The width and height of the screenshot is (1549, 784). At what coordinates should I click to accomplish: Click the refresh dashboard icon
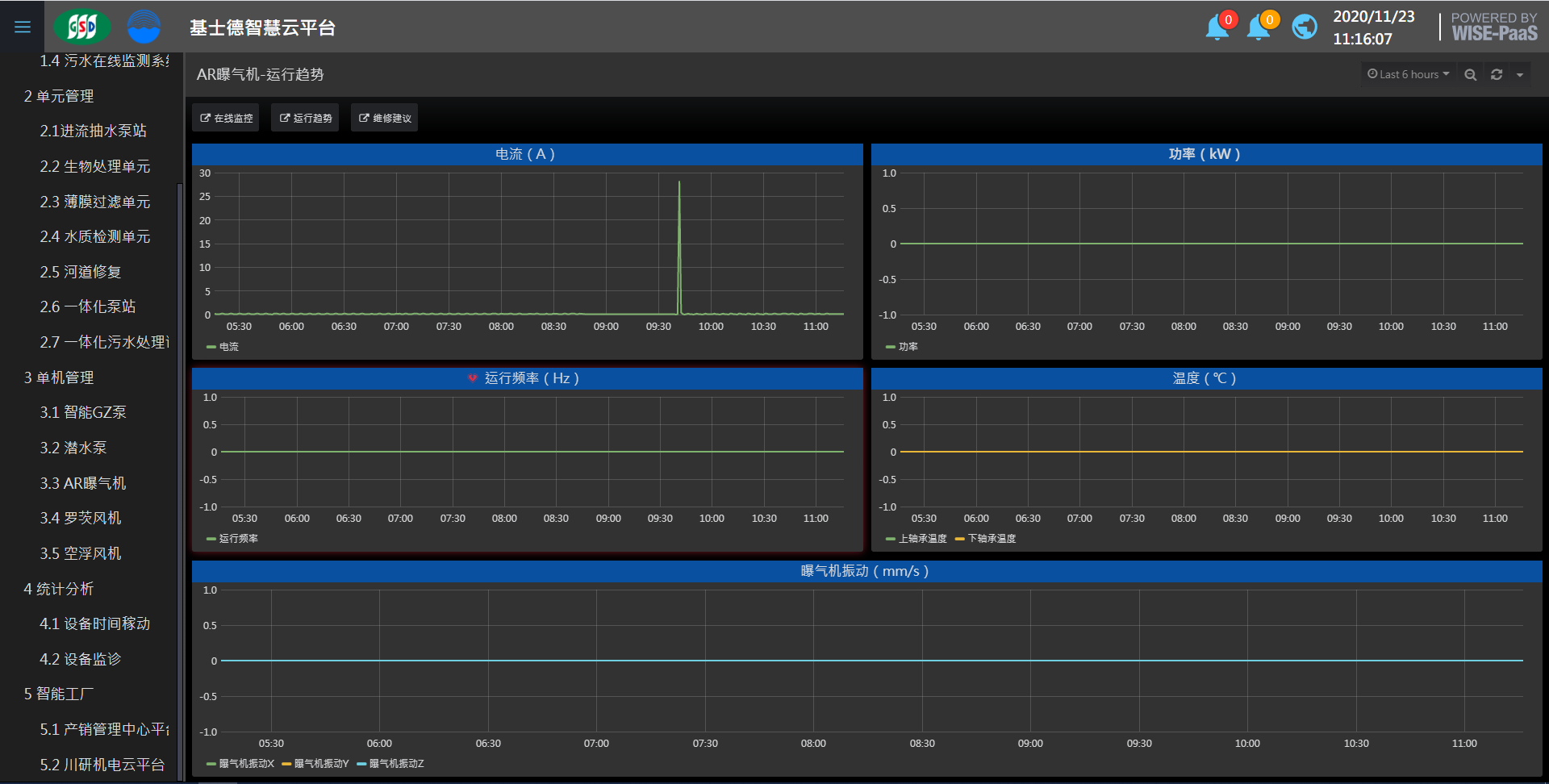coord(1497,75)
